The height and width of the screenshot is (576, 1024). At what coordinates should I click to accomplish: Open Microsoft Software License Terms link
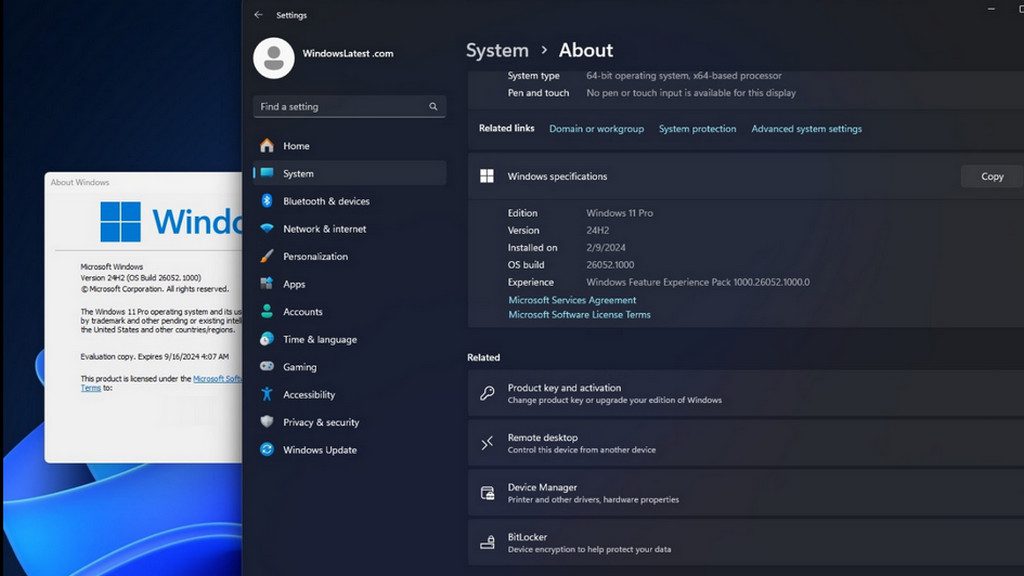coord(579,314)
